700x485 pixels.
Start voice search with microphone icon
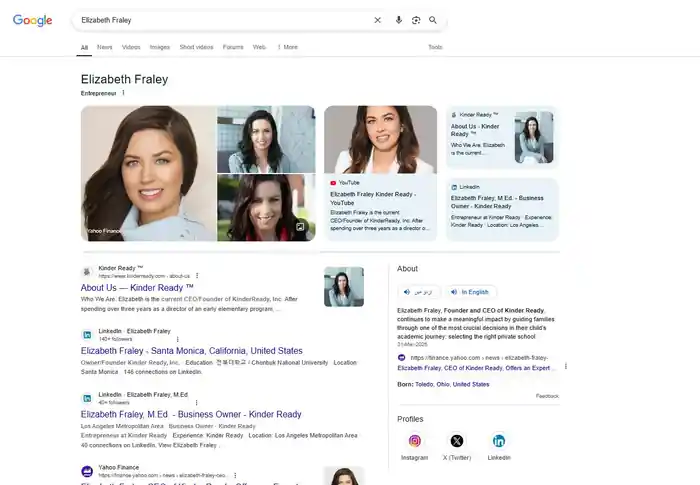coord(399,20)
